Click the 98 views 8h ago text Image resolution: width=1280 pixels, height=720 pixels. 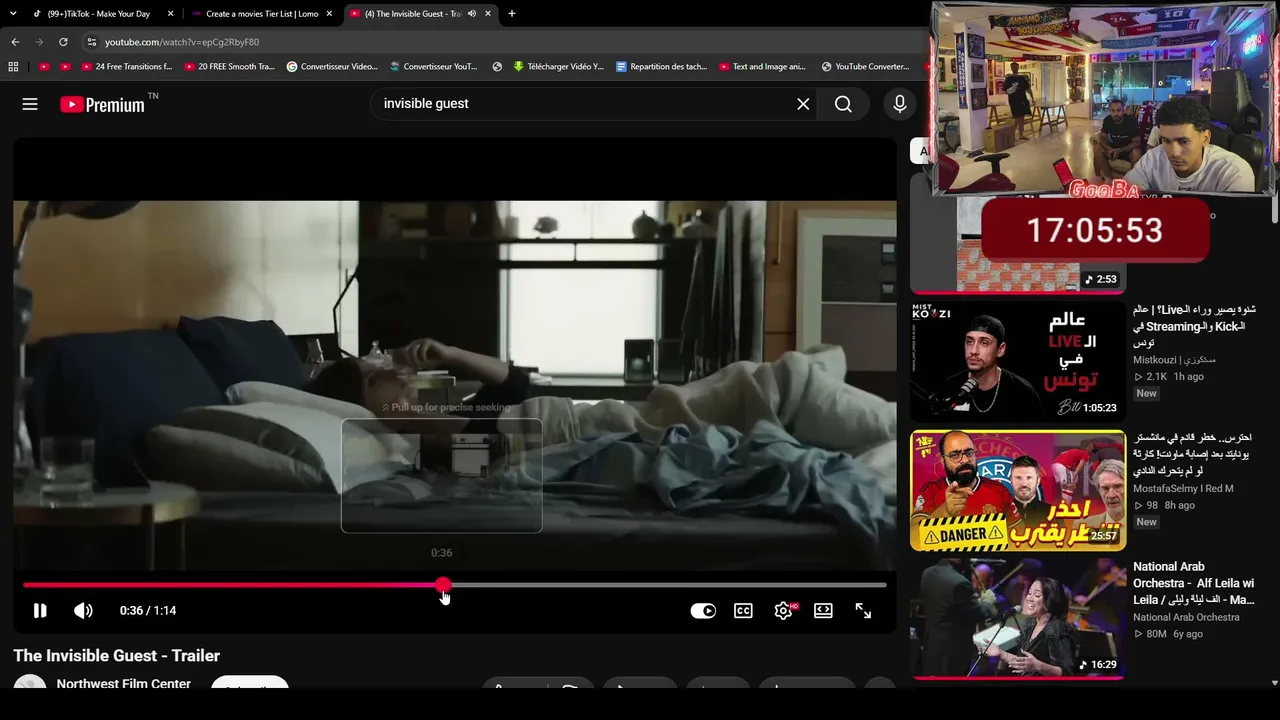(1164, 506)
